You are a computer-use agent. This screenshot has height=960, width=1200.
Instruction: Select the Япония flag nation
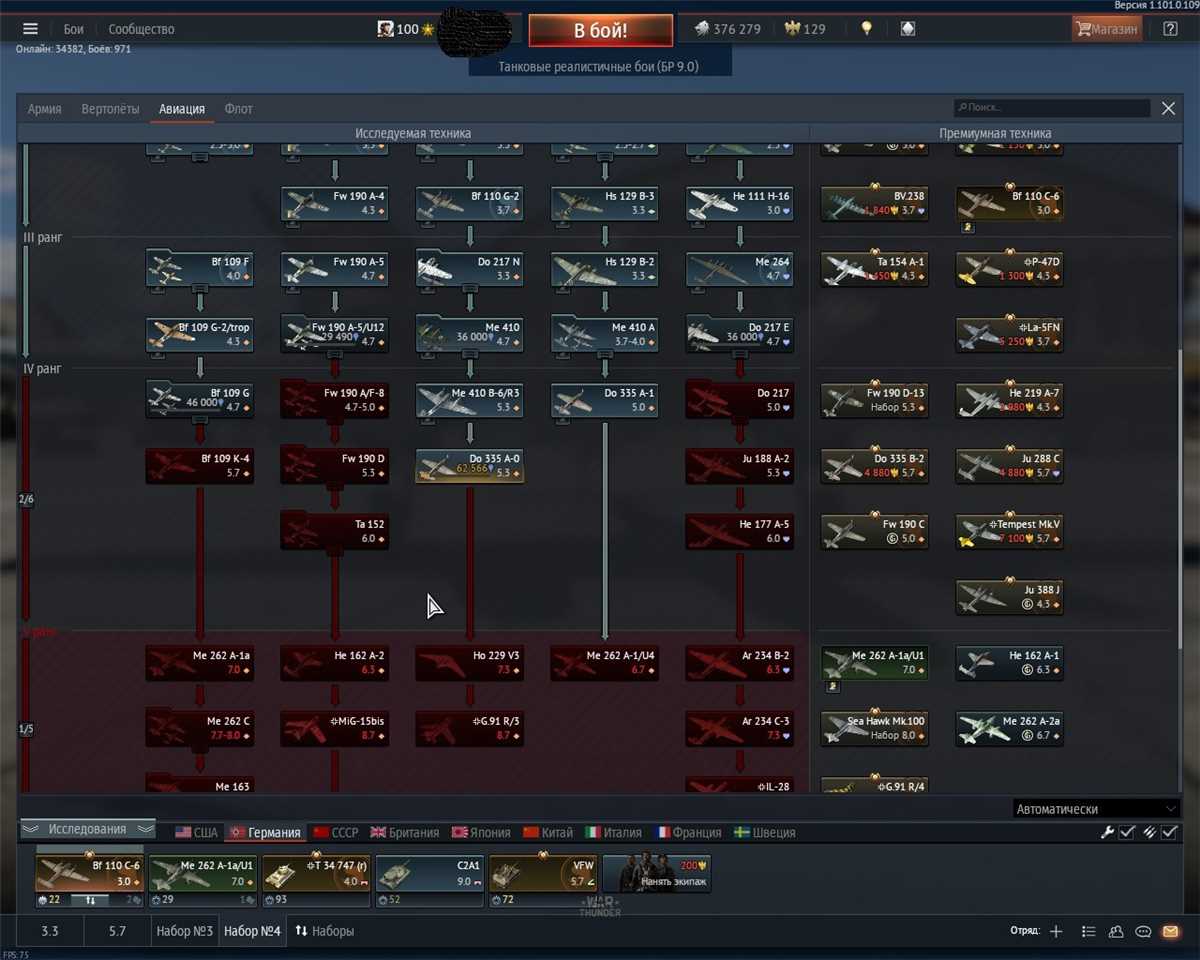(481, 832)
